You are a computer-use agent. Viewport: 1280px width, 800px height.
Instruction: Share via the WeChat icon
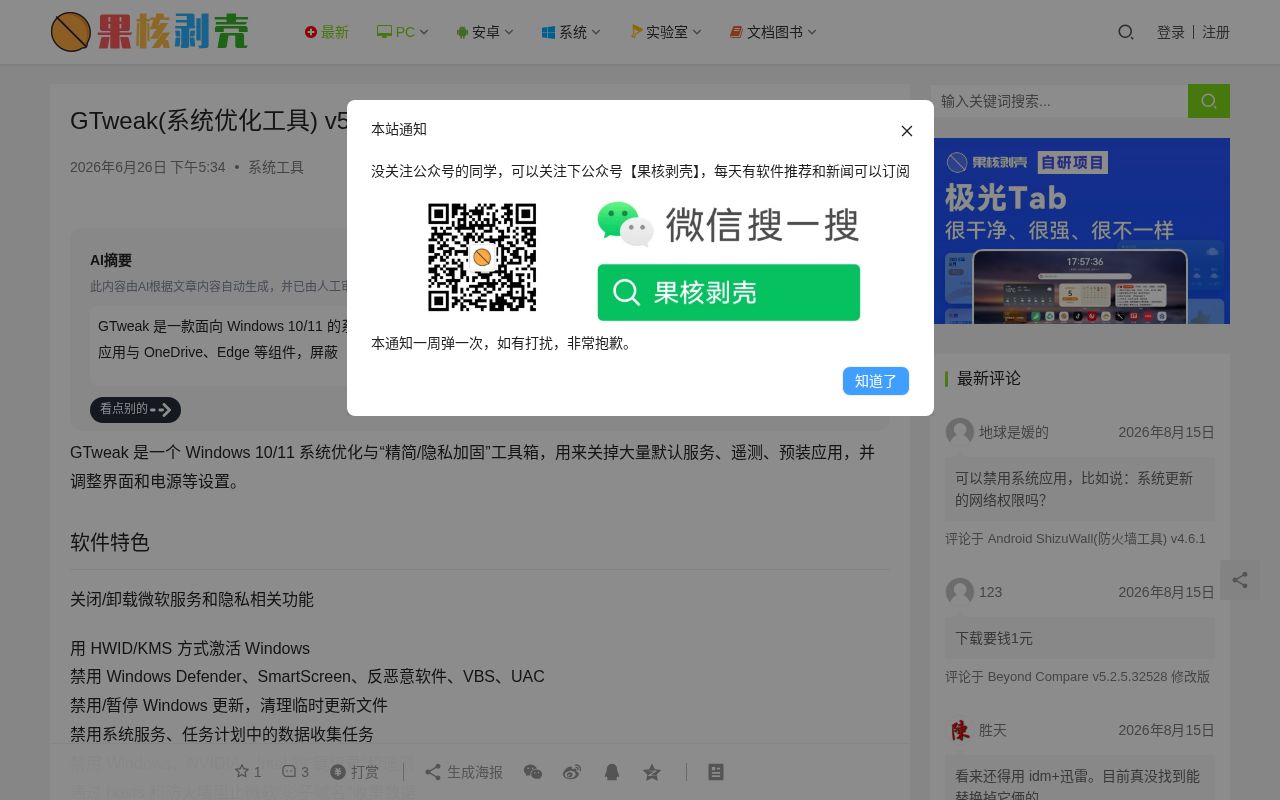tap(533, 772)
